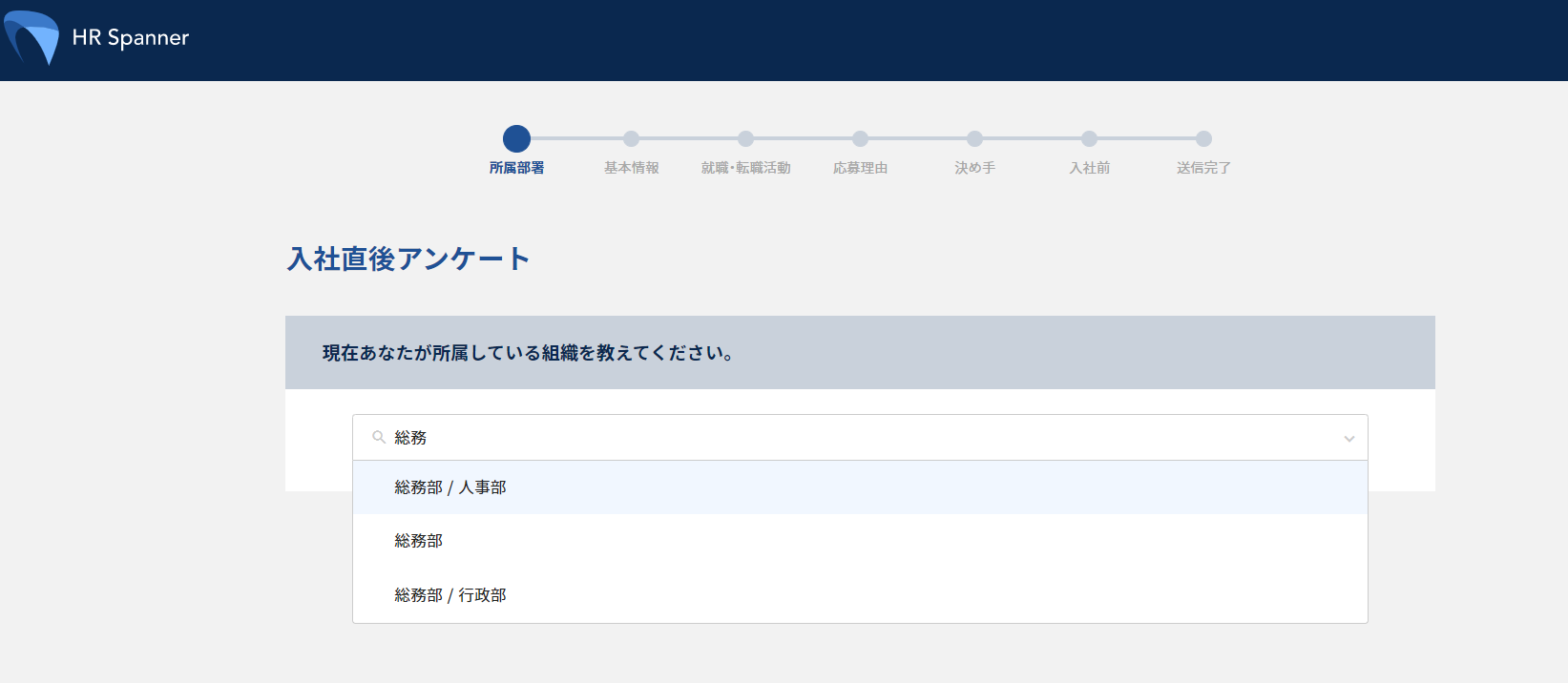Collapse the department dropdown using the chevron arrow

tap(1348, 439)
